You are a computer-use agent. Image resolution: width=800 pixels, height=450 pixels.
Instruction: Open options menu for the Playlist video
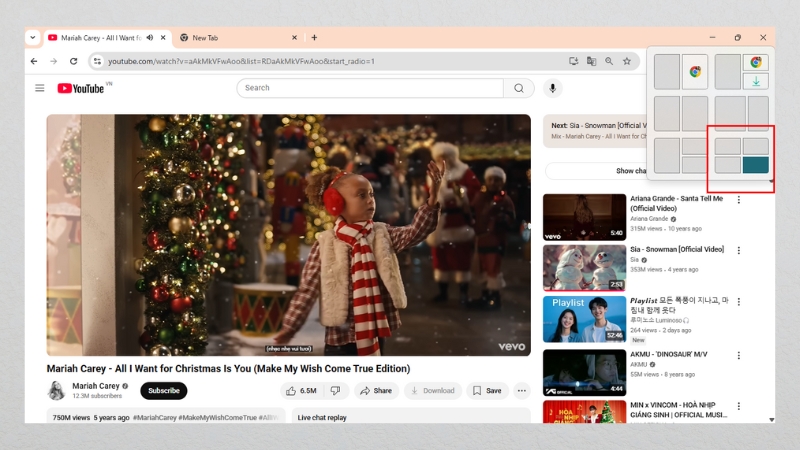(739, 302)
